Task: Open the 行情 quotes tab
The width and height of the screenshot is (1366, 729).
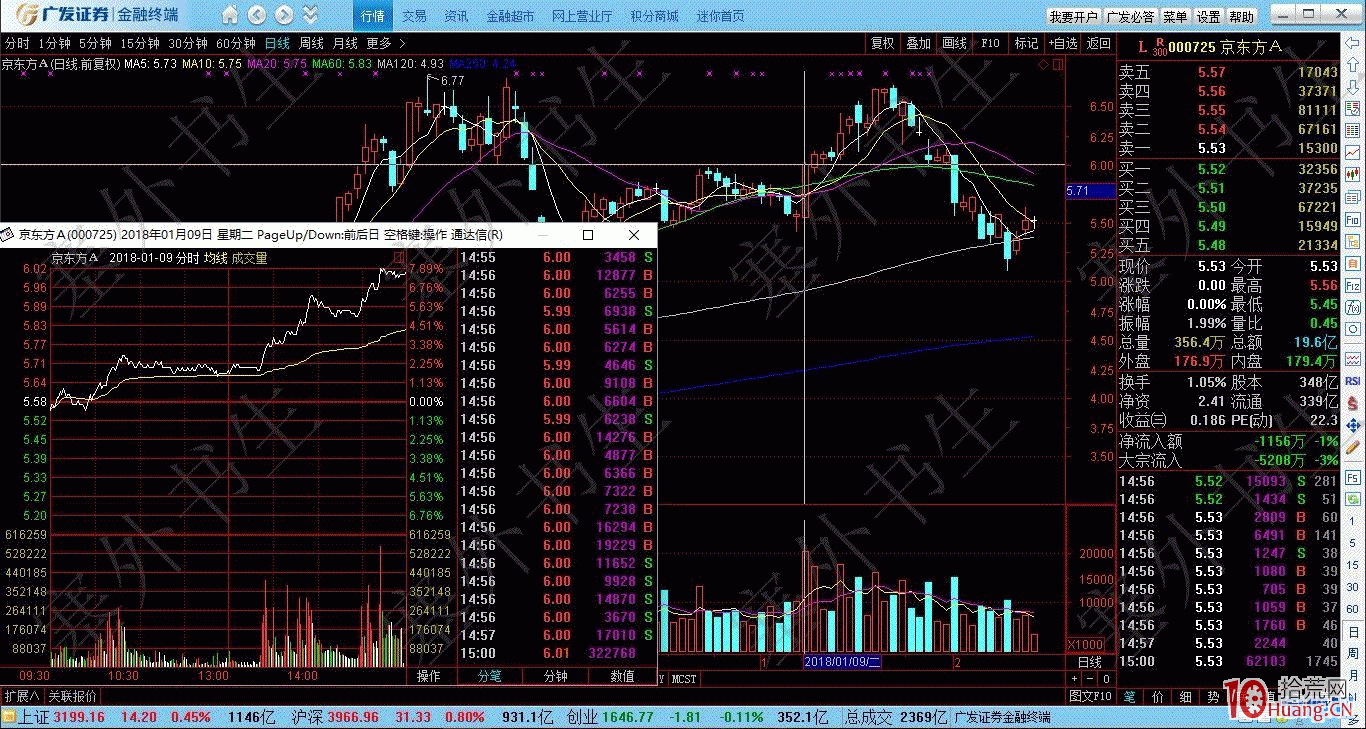Action: pos(373,16)
